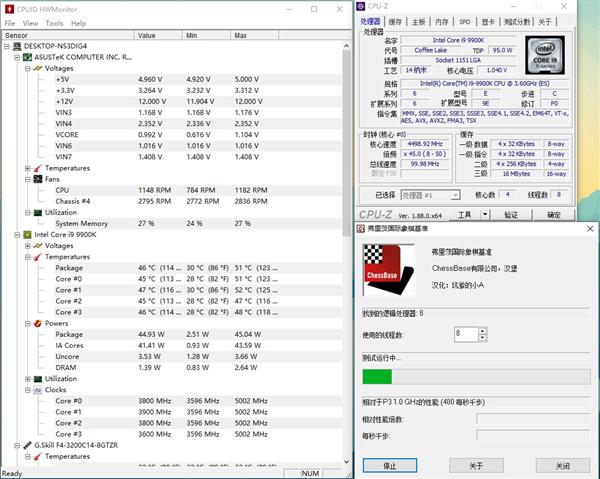This screenshot has width=600, height=479.
Task: Click the Powers flame icon
Action: 39,323
